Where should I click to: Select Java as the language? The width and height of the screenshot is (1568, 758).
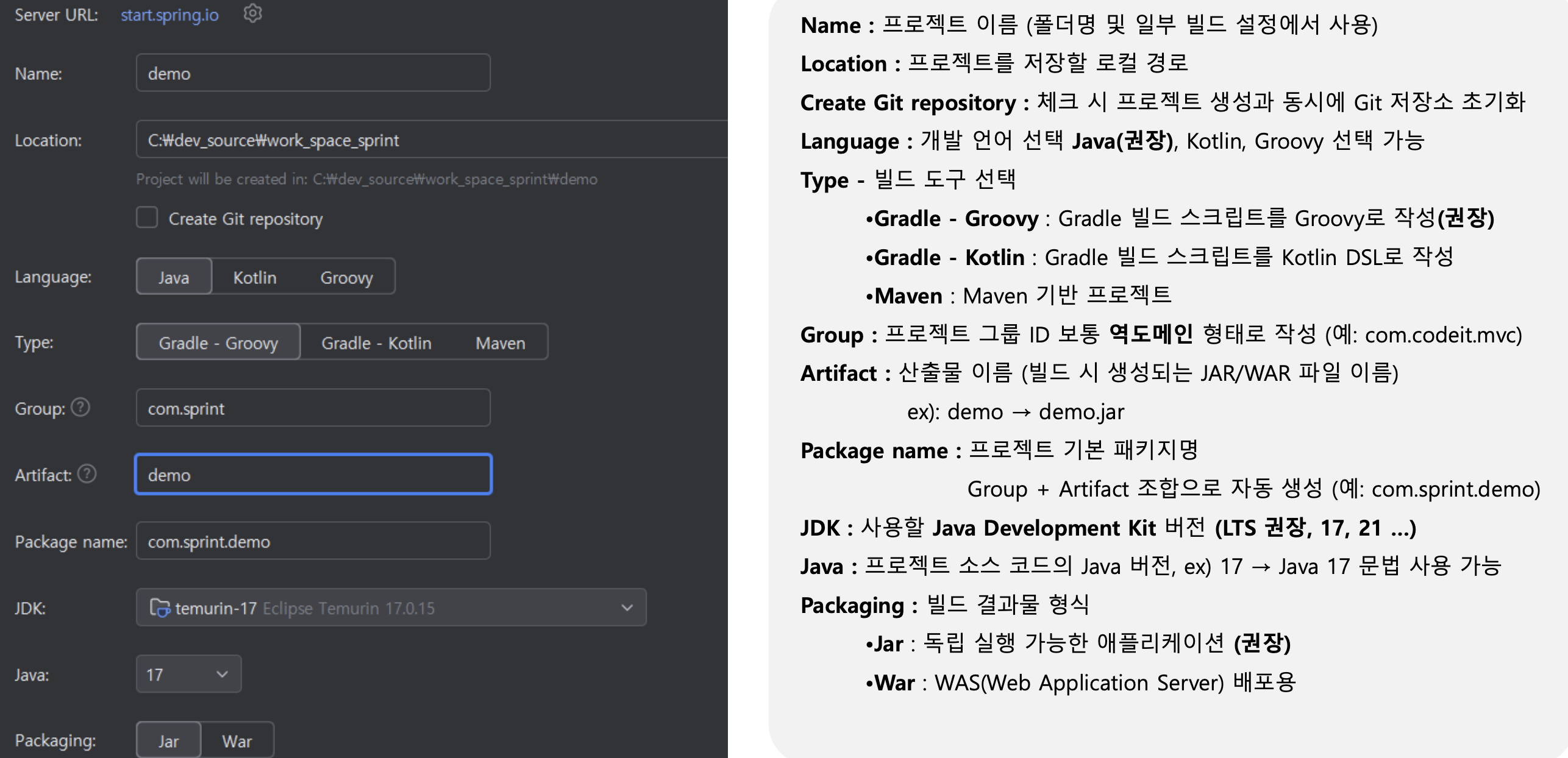(174, 277)
